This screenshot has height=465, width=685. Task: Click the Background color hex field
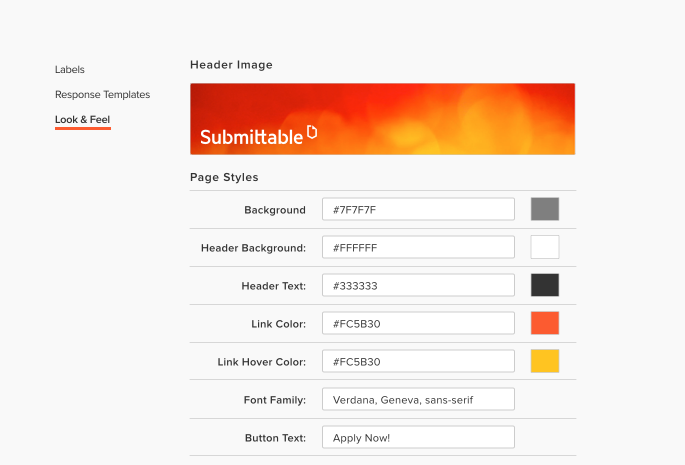[x=418, y=209]
